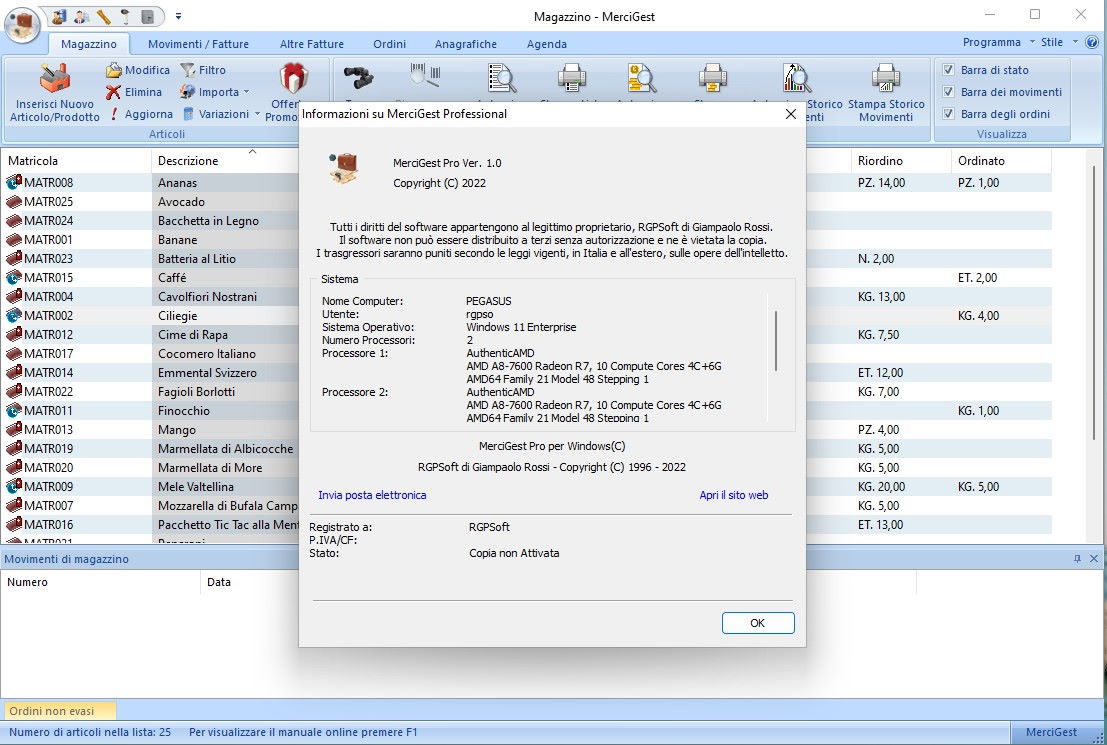Image resolution: width=1107 pixels, height=745 pixels.
Task: Close the Informazioni su MerciGest Professional dialog
Action: pyautogui.click(x=791, y=114)
